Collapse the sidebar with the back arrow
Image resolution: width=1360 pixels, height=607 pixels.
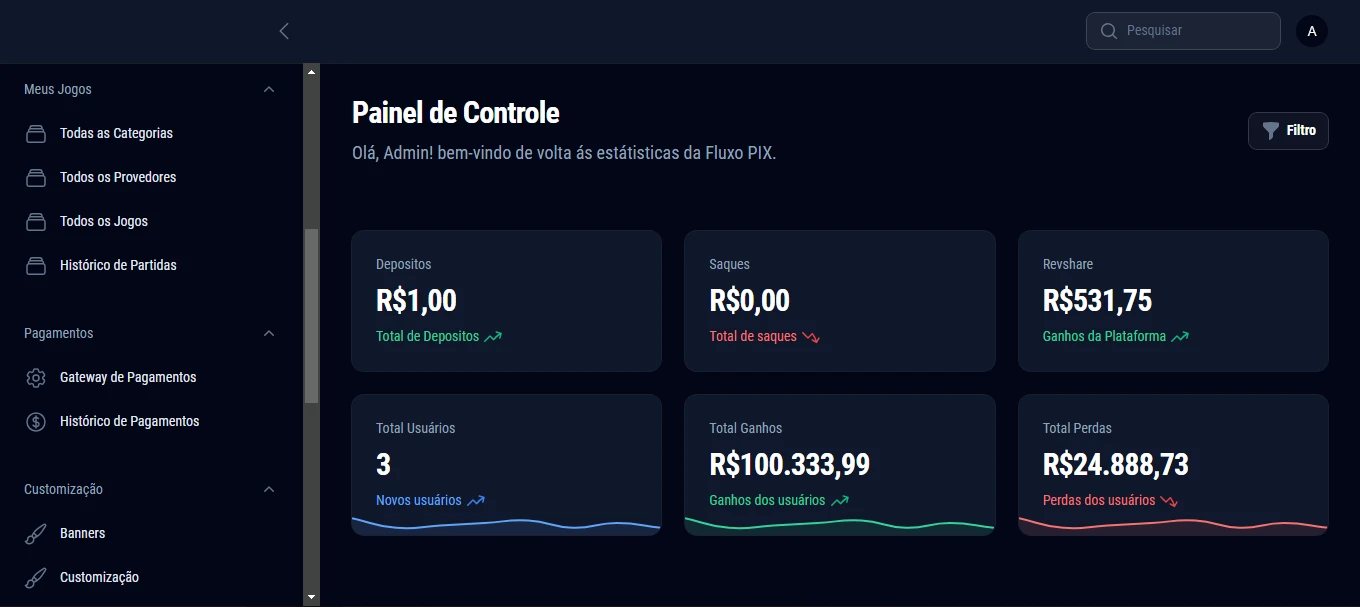tap(284, 31)
